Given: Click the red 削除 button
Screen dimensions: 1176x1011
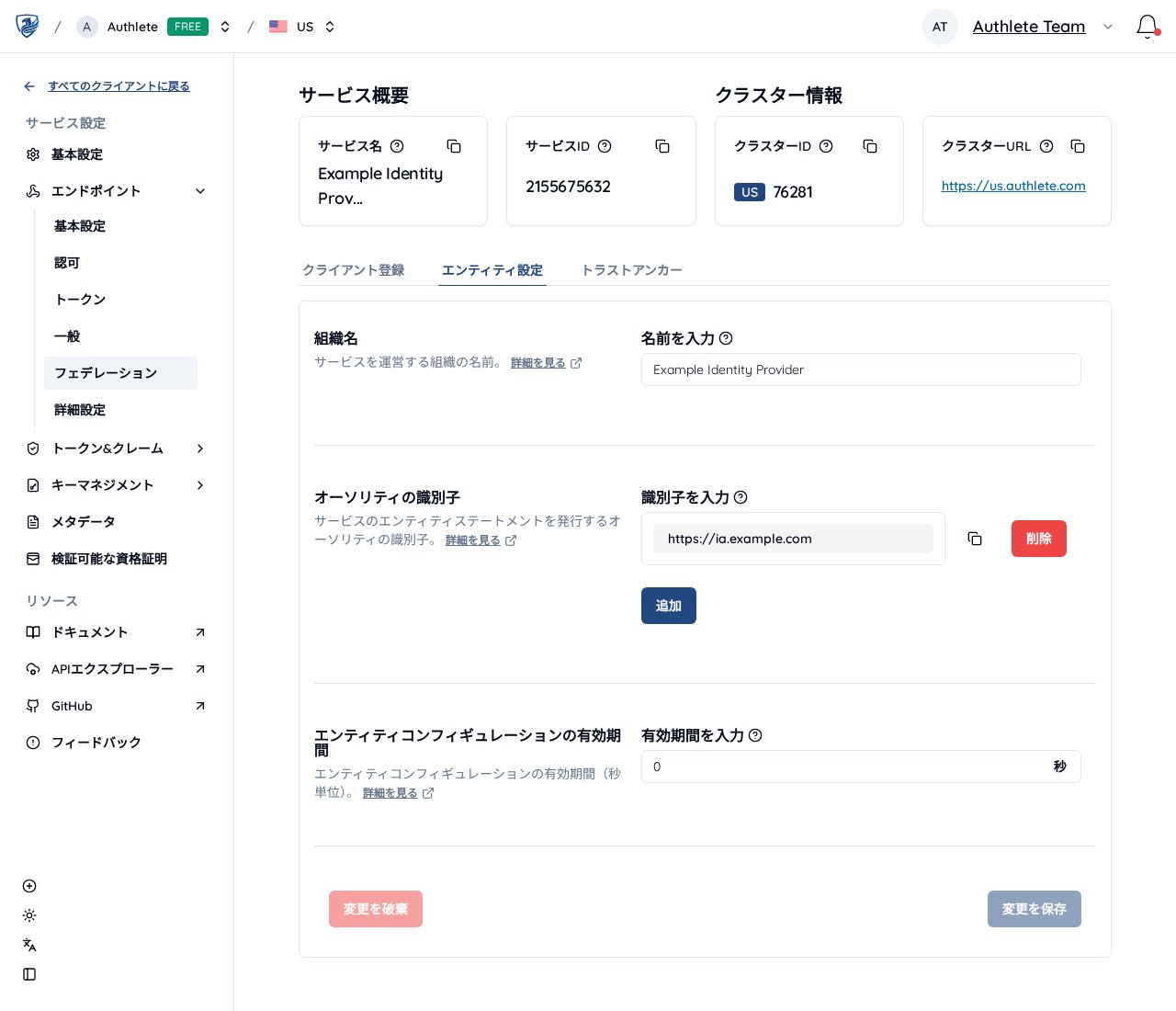Looking at the screenshot, I should (x=1039, y=539).
